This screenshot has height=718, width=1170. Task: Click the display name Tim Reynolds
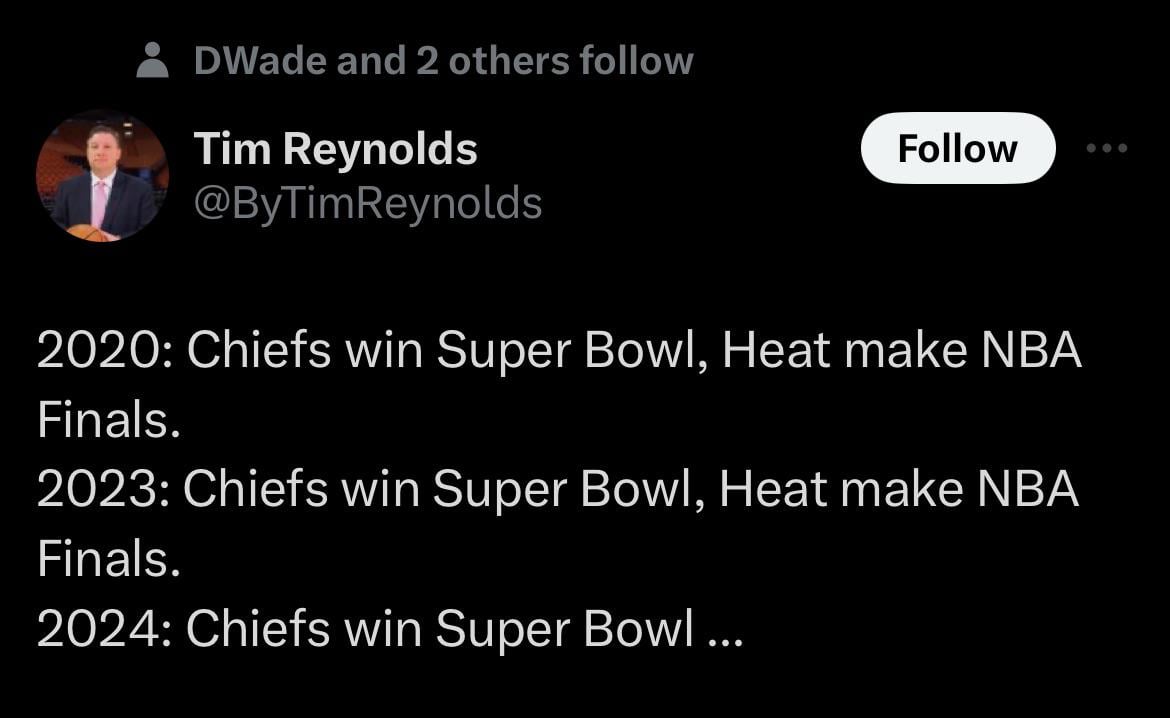click(335, 150)
